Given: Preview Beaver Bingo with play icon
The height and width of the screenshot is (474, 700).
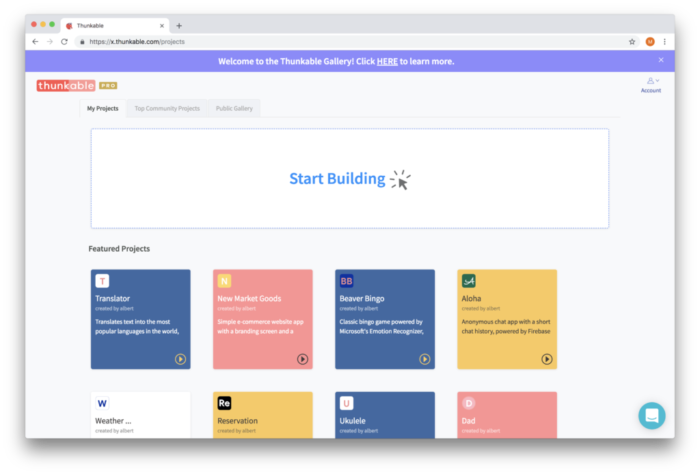Looking at the screenshot, I should point(425,359).
